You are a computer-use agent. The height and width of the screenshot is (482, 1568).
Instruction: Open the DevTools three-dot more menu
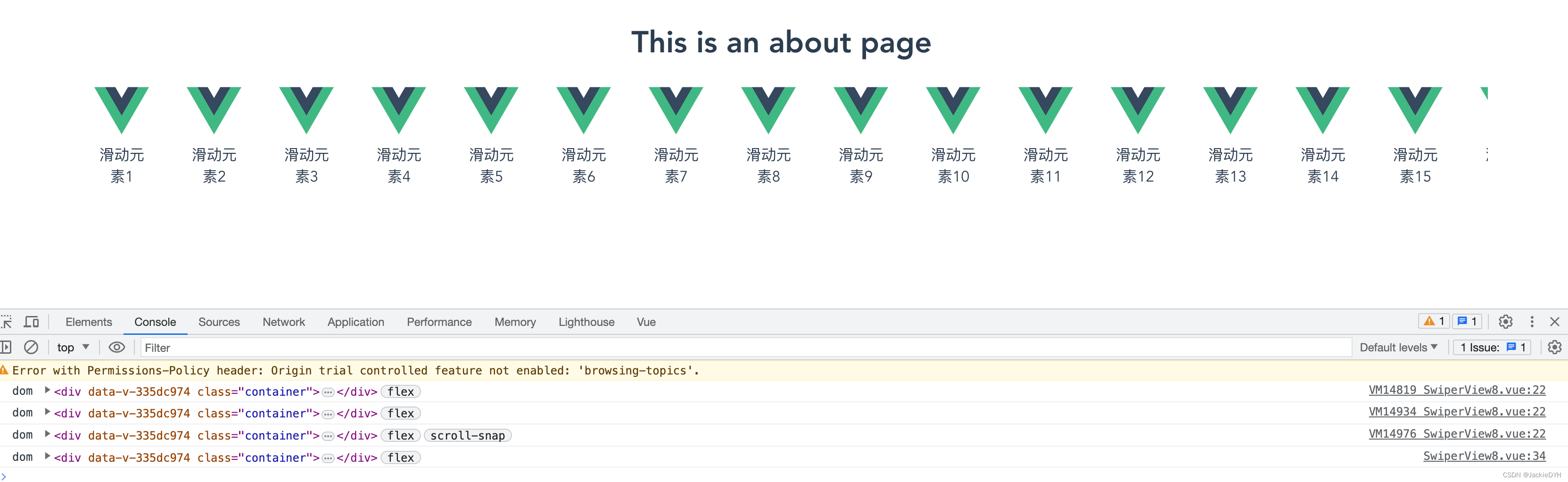pos(1532,322)
